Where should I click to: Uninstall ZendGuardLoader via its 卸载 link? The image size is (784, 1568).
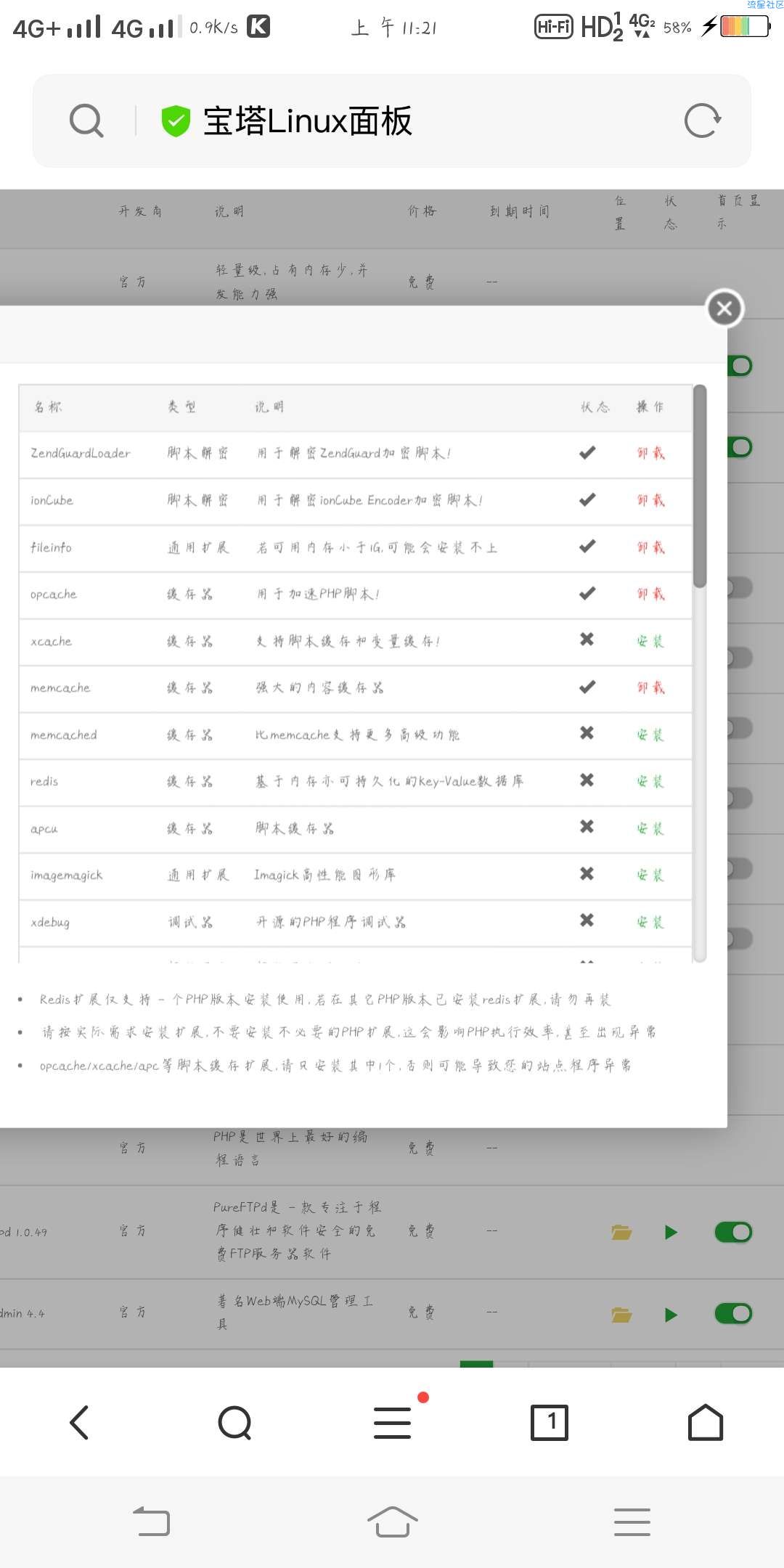pos(650,453)
